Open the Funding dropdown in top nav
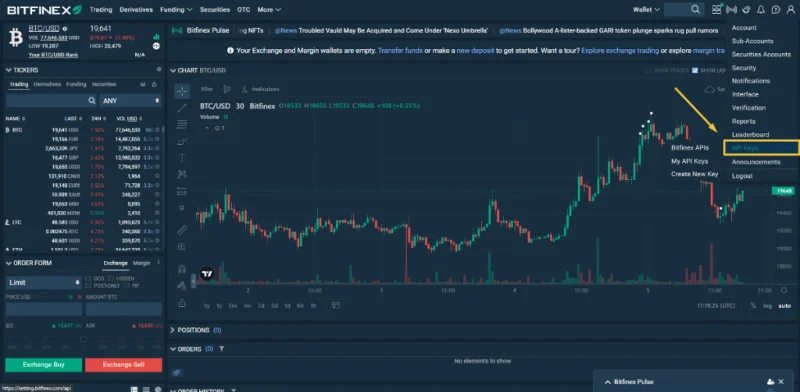800x392 pixels. 176,9
